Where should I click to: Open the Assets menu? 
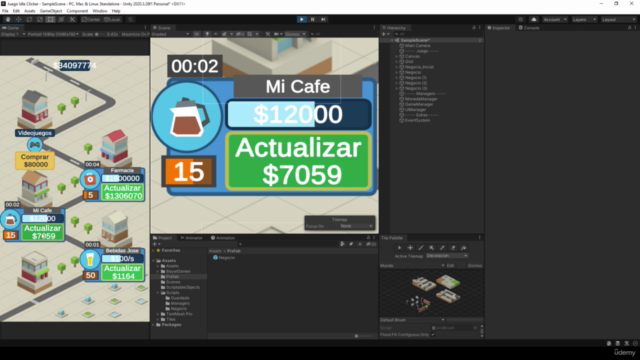[30, 11]
